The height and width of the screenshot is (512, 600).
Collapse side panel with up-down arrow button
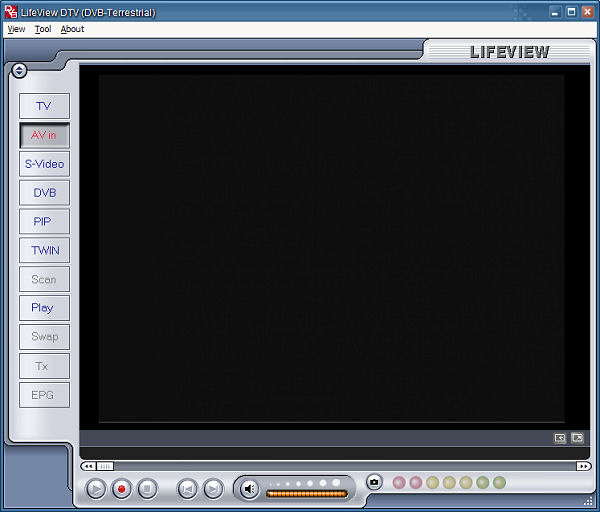pos(20,70)
